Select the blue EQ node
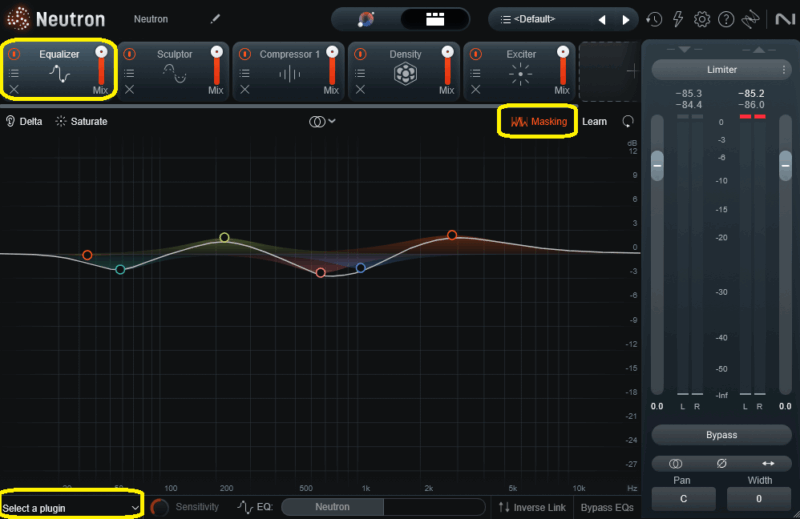Screen dimensions: 800x519 [x=360, y=267]
